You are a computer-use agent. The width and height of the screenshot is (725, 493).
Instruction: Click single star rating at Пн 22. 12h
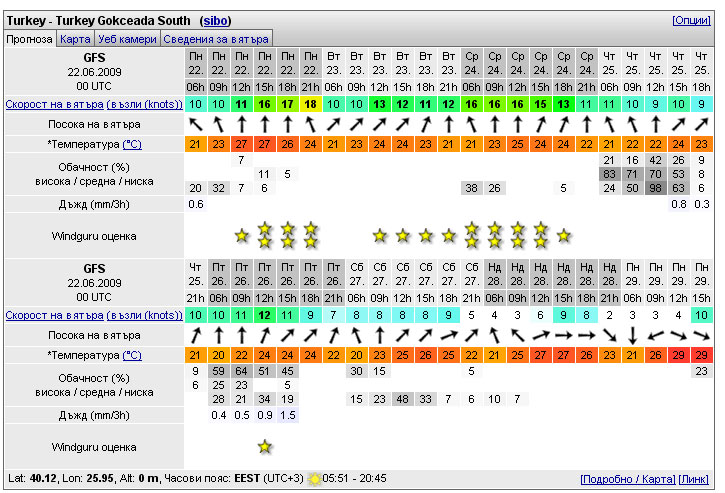tap(241, 236)
